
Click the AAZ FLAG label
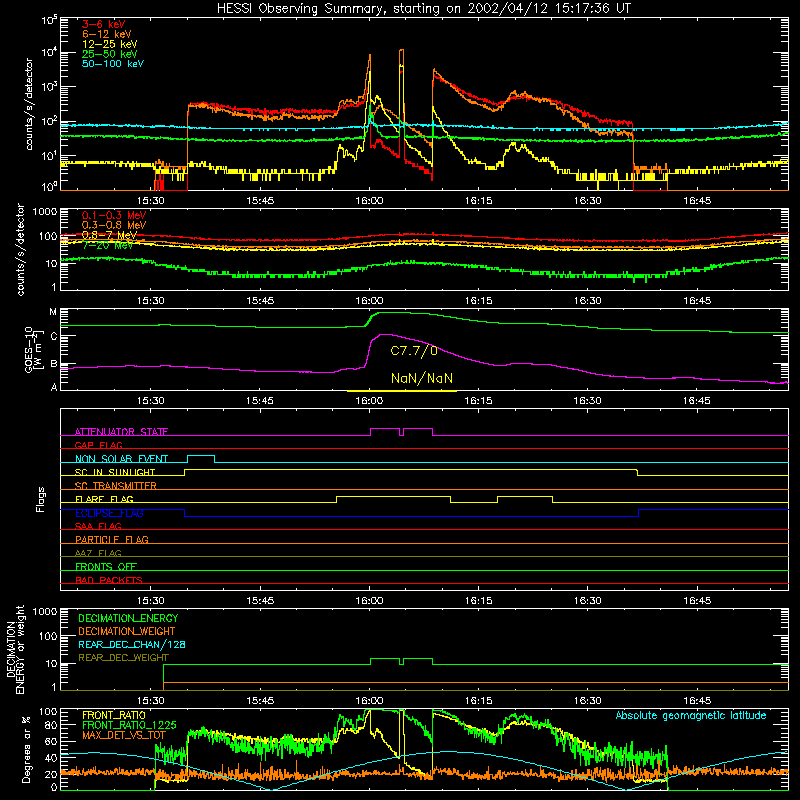click(98, 553)
